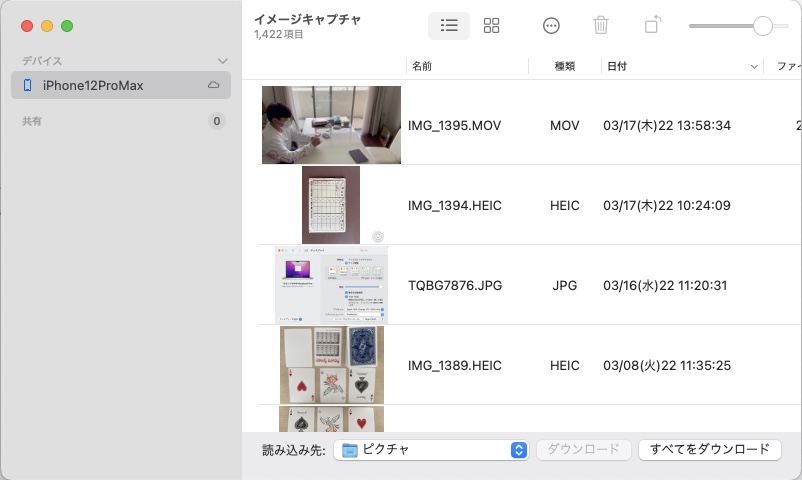Click the trash delete icon
802x480 pixels.
[x=601, y=26]
